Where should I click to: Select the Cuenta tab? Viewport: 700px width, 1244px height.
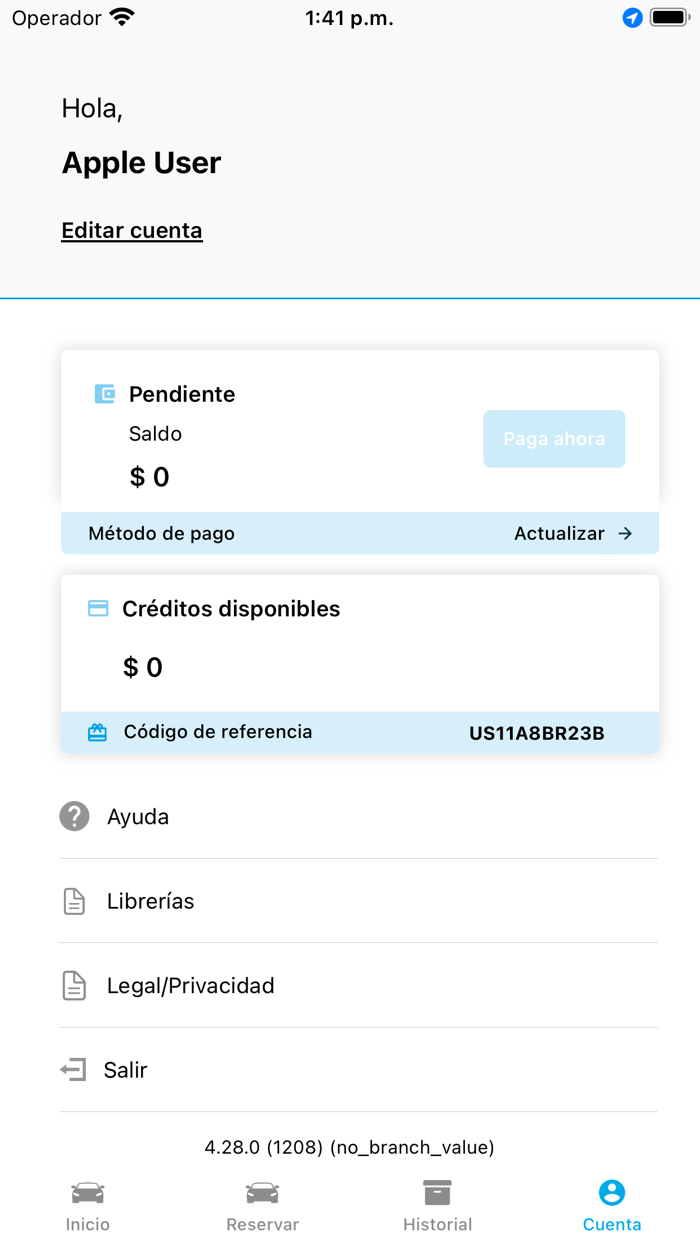point(612,1205)
